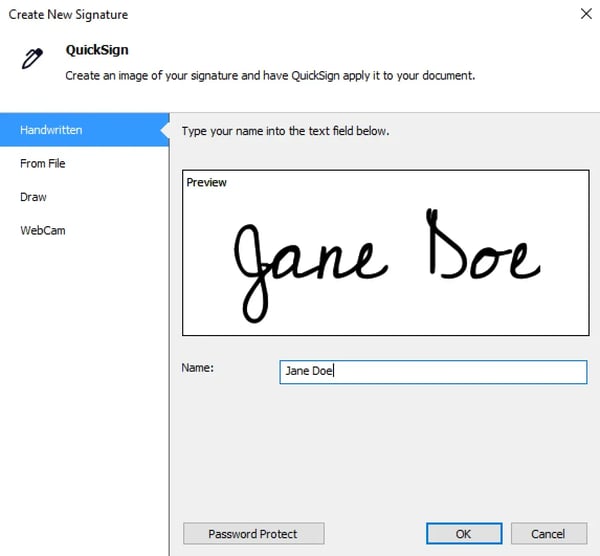Select the Handwritten signature option
The width and height of the screenshot is (600, 556).
click(51, 130)
